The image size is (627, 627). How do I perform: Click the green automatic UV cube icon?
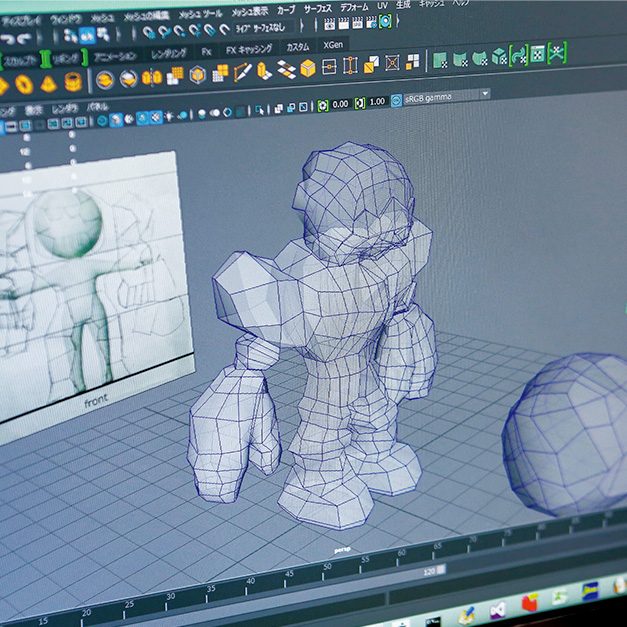pos(499,56)
